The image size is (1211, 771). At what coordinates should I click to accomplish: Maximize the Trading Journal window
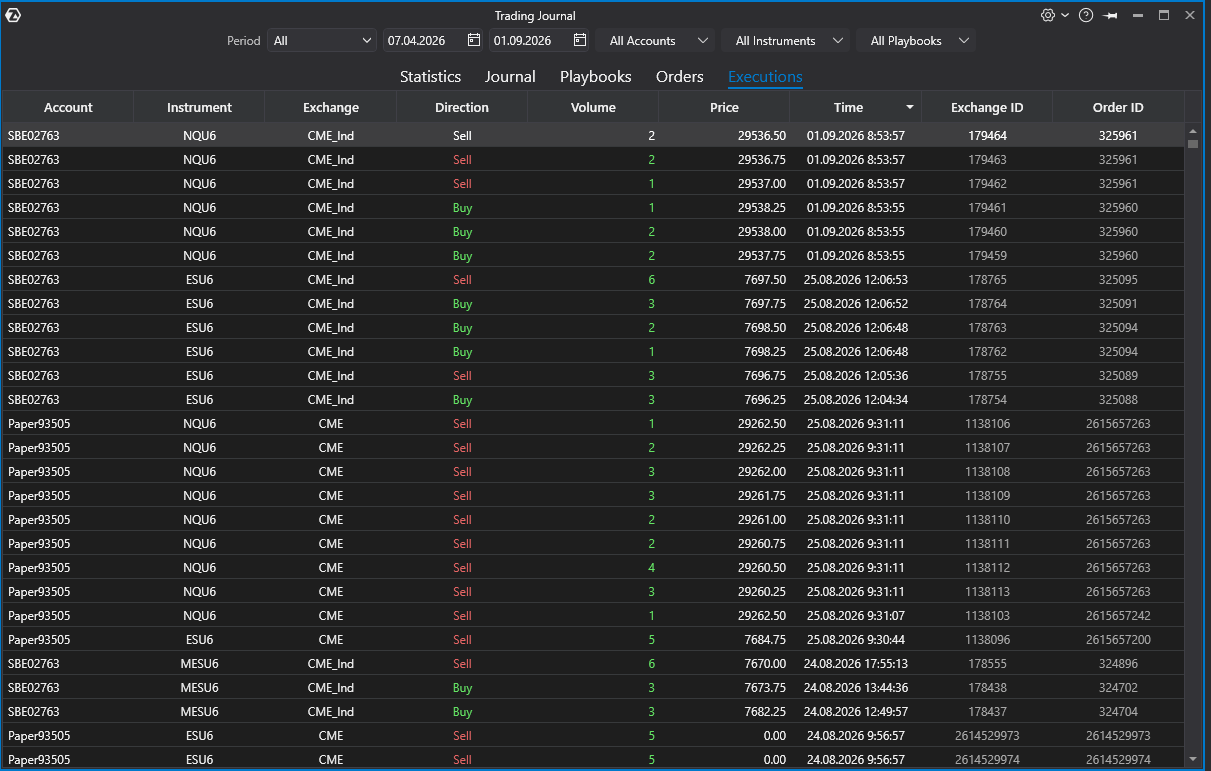tap(1164, 15)
